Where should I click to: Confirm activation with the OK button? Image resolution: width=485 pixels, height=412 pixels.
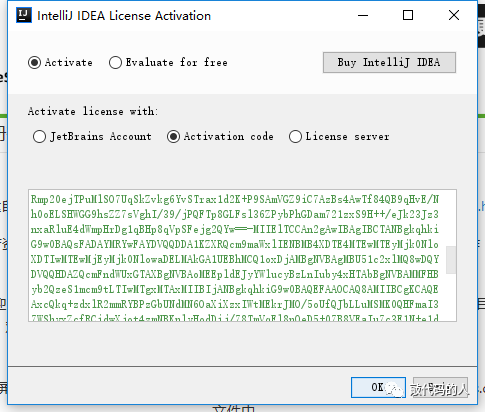[x=378, y=387]
